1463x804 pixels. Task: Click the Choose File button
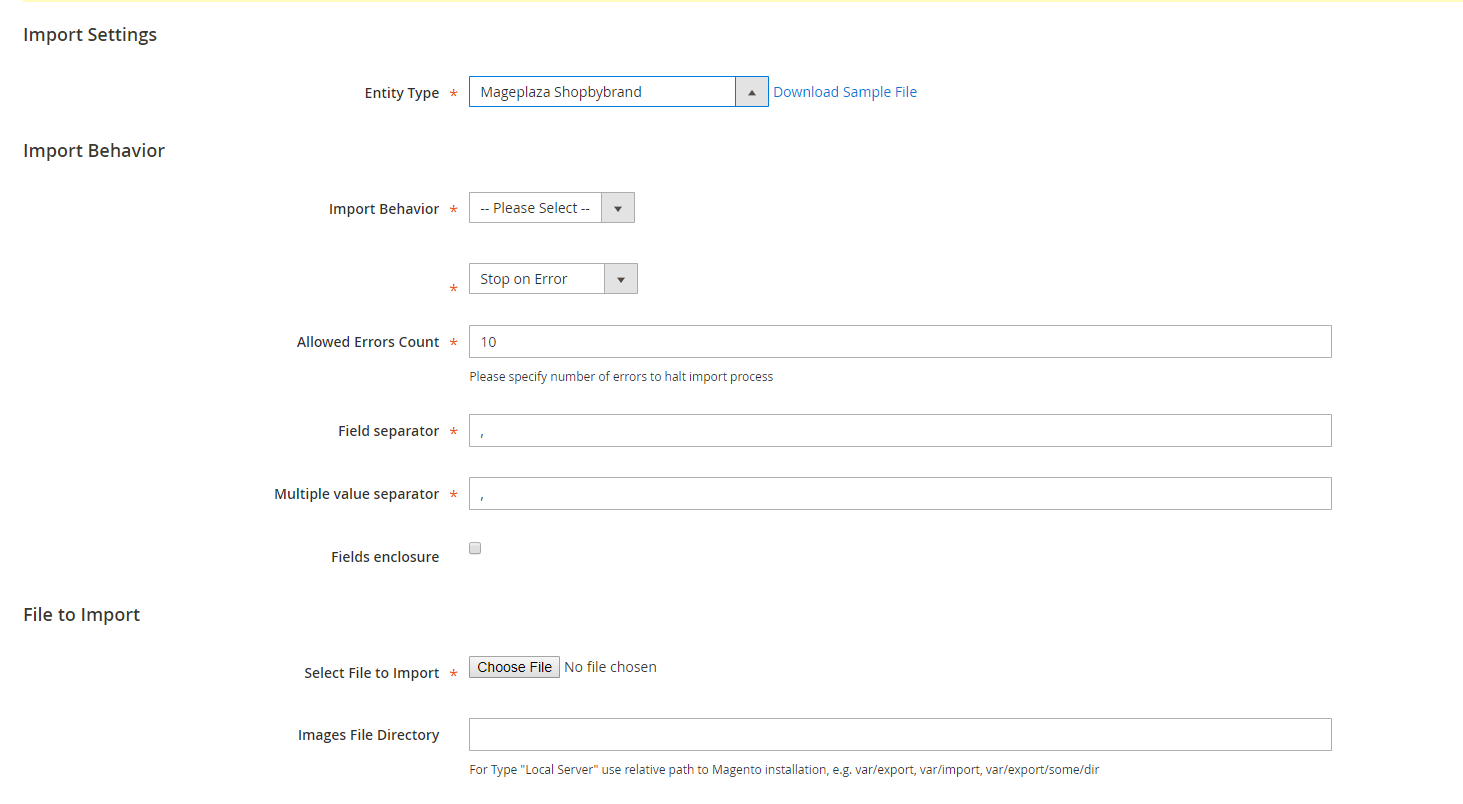(x=514, y=667)
